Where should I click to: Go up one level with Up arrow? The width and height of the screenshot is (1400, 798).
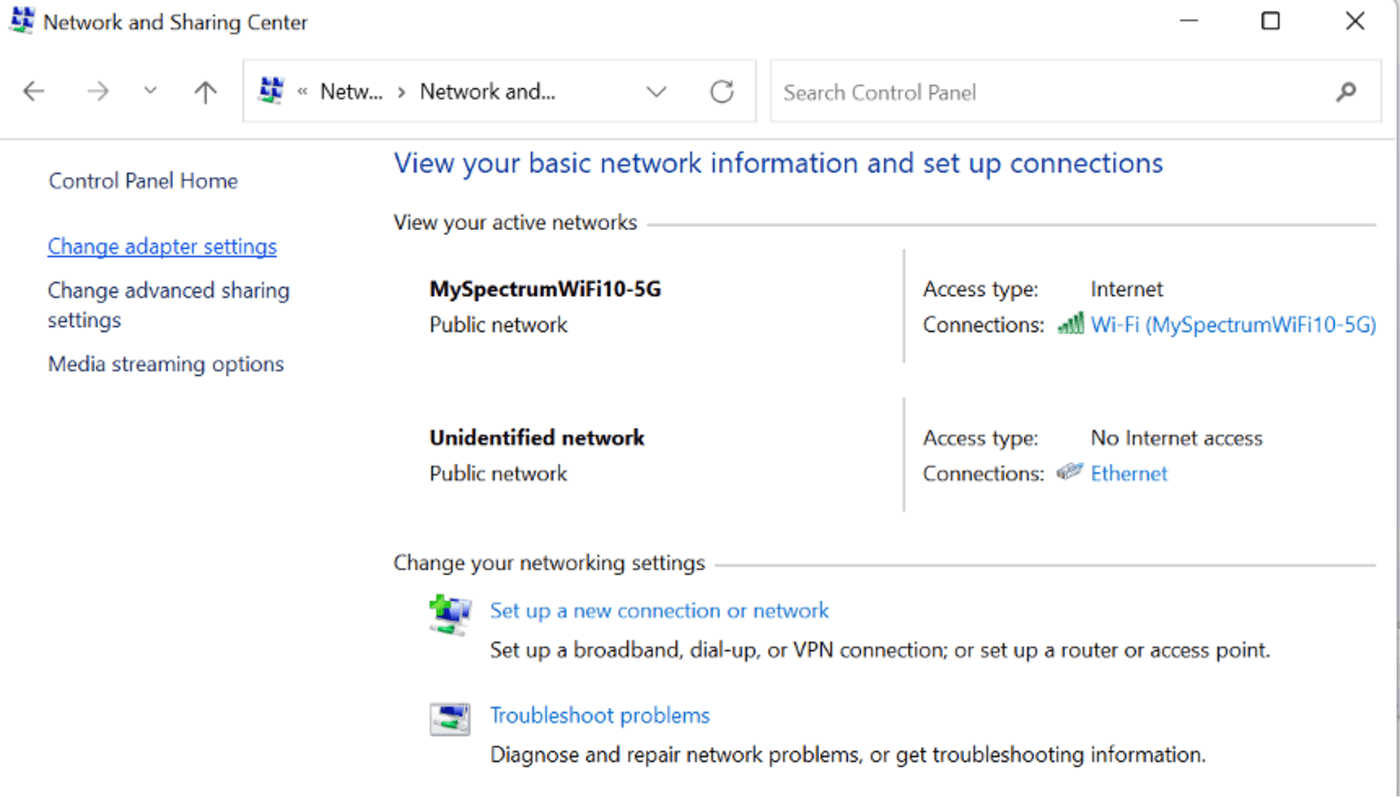205,92
